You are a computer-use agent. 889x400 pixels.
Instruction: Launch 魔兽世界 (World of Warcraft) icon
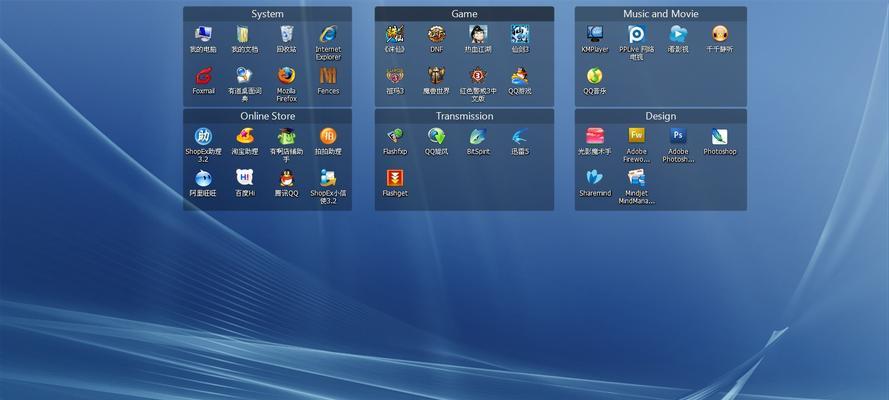click(437, 76)
